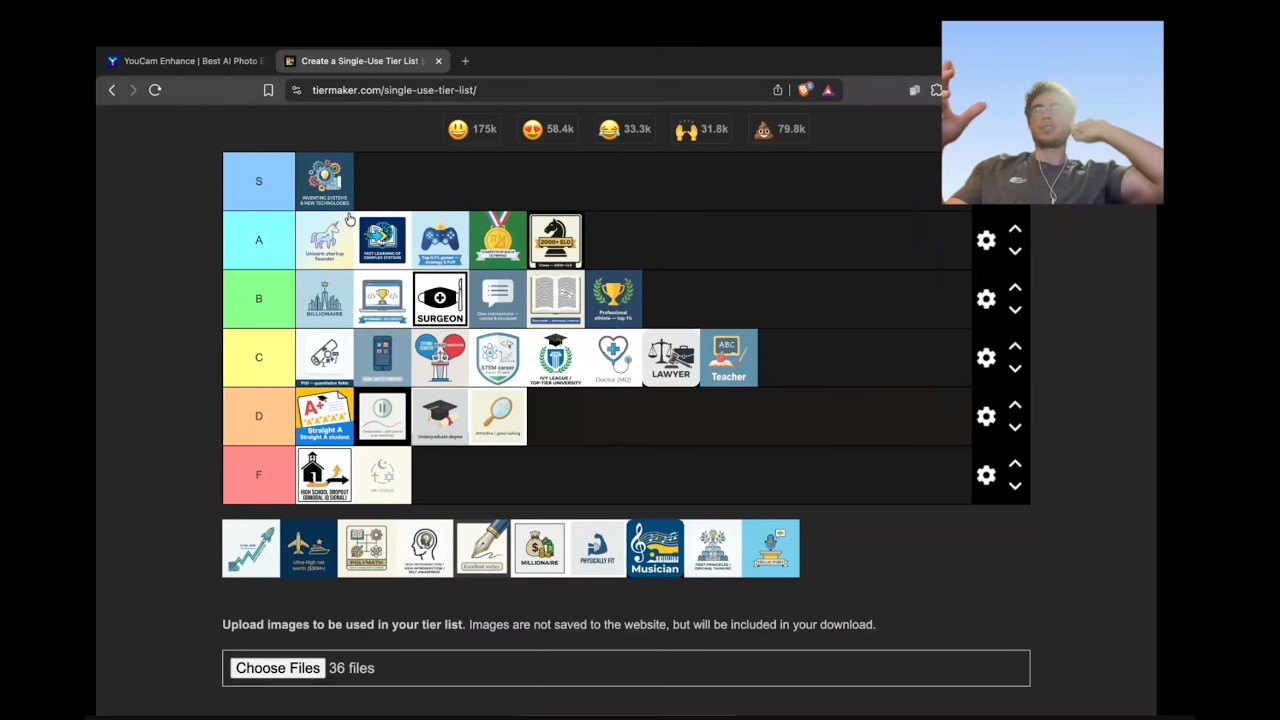This screenshot has height=720, width=1280.
Task: Pick the STEM career shield tile
Action: 498,357
